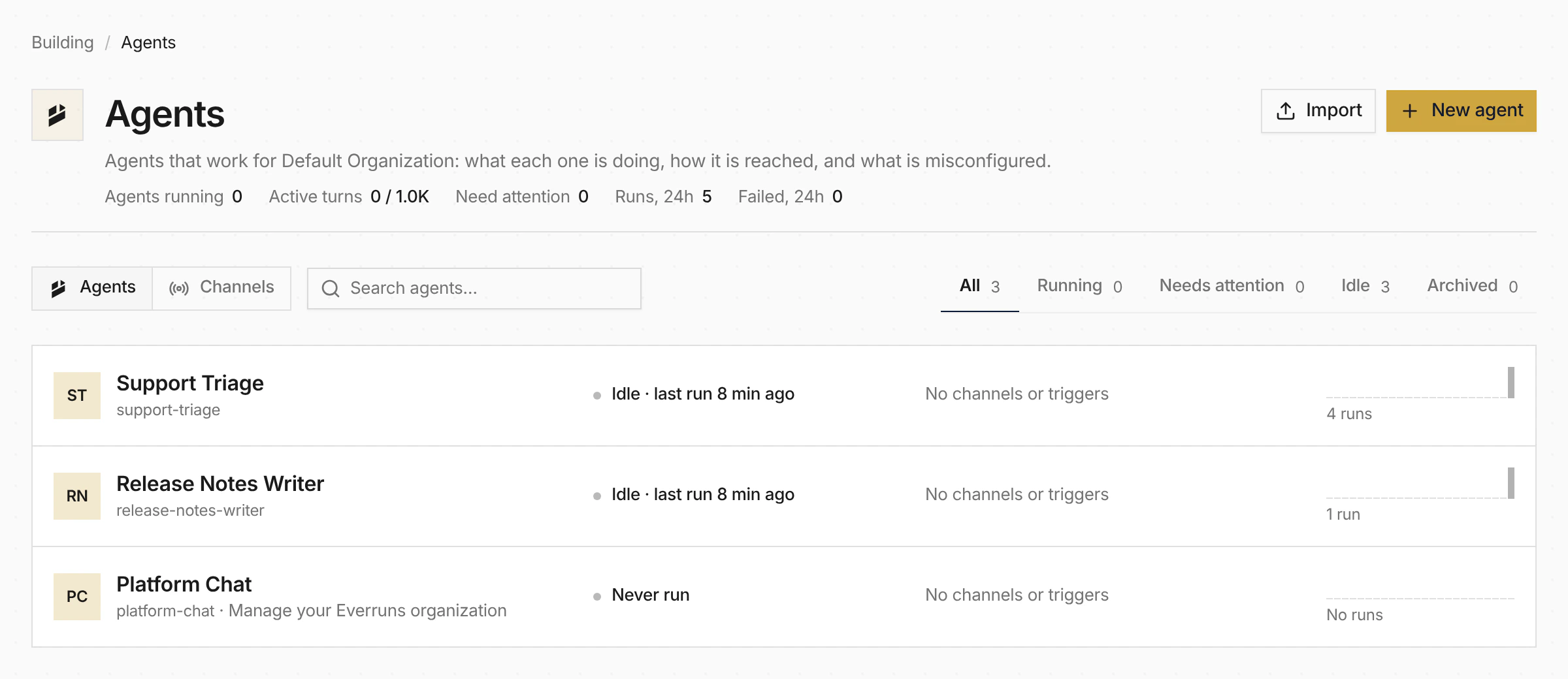This screenshot has height=679, width=1568.
Task: Click the plus icon on New agent
Action: [x=1410, y=111]
